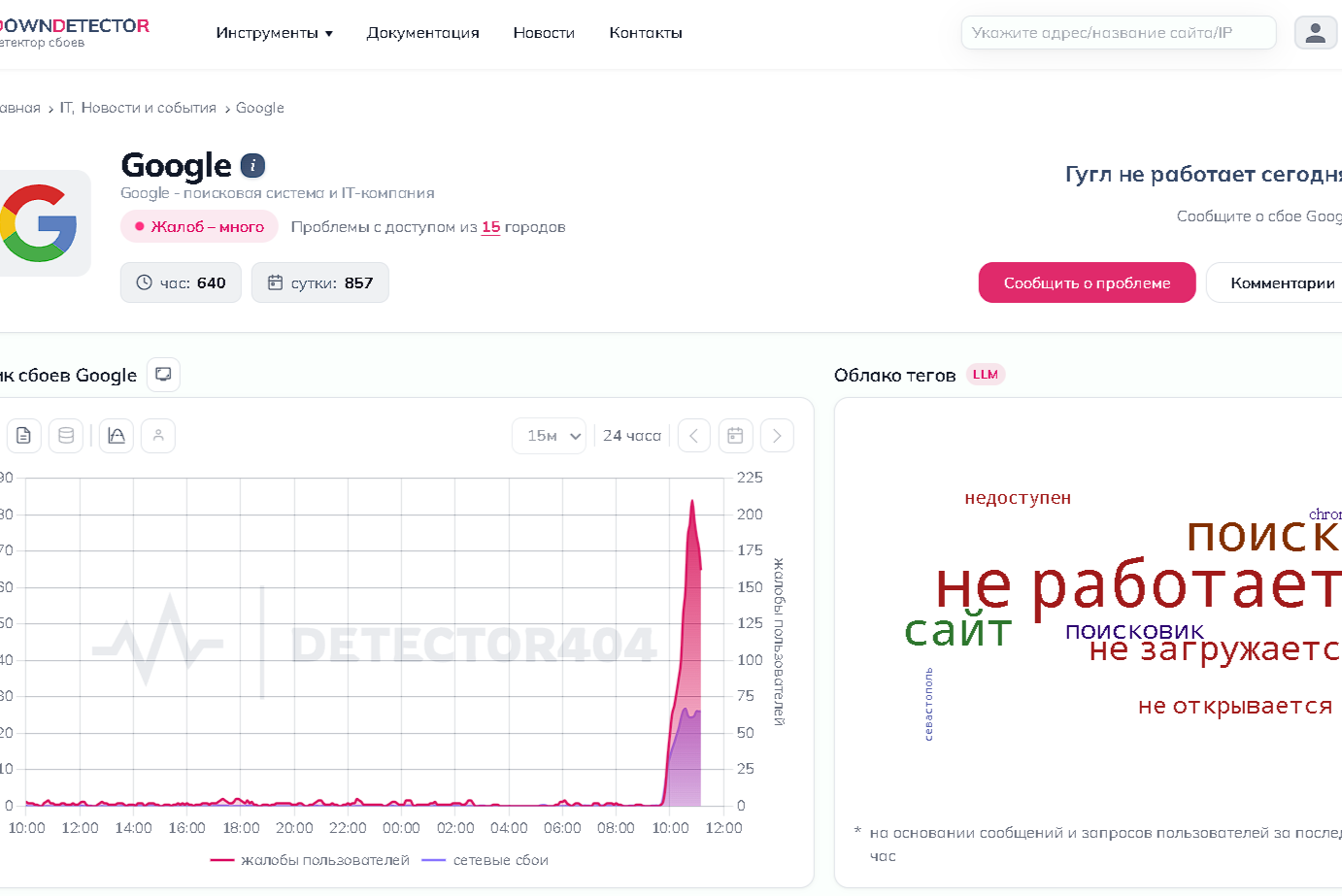Click the fullscreen chart monitor icon

pyautogui.click(x=163, y=375)
